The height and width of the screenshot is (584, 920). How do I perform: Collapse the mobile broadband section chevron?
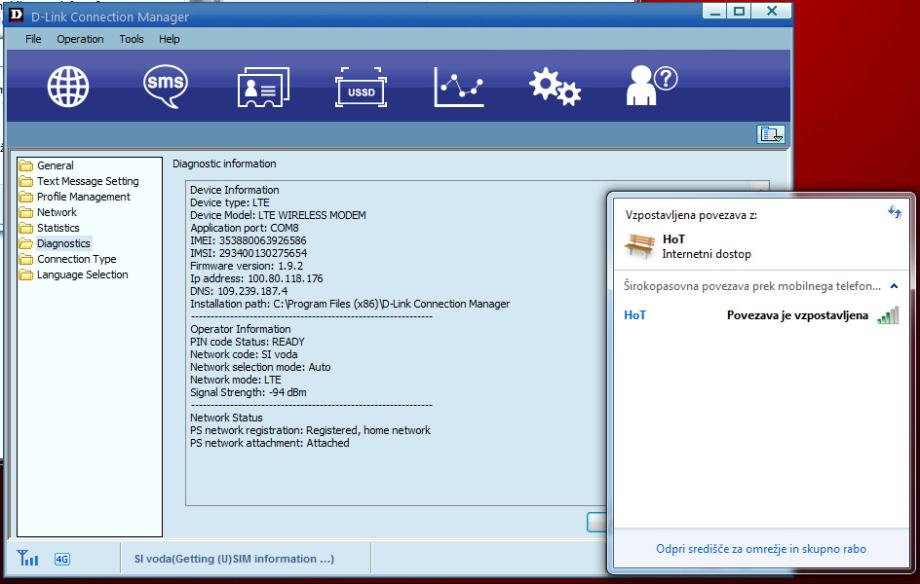pyautogui.click(x=893, y=287)
